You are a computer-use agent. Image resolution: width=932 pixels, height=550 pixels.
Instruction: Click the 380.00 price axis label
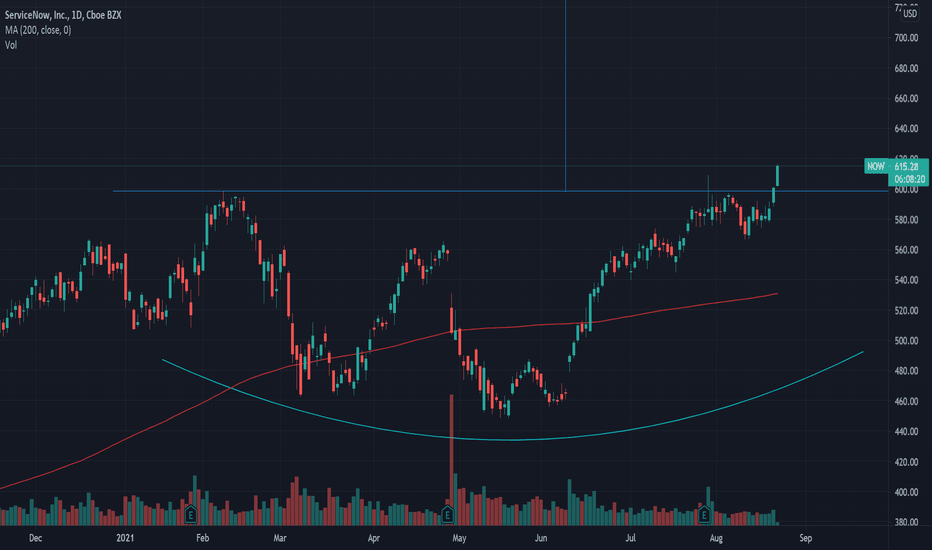click(906, 523)
